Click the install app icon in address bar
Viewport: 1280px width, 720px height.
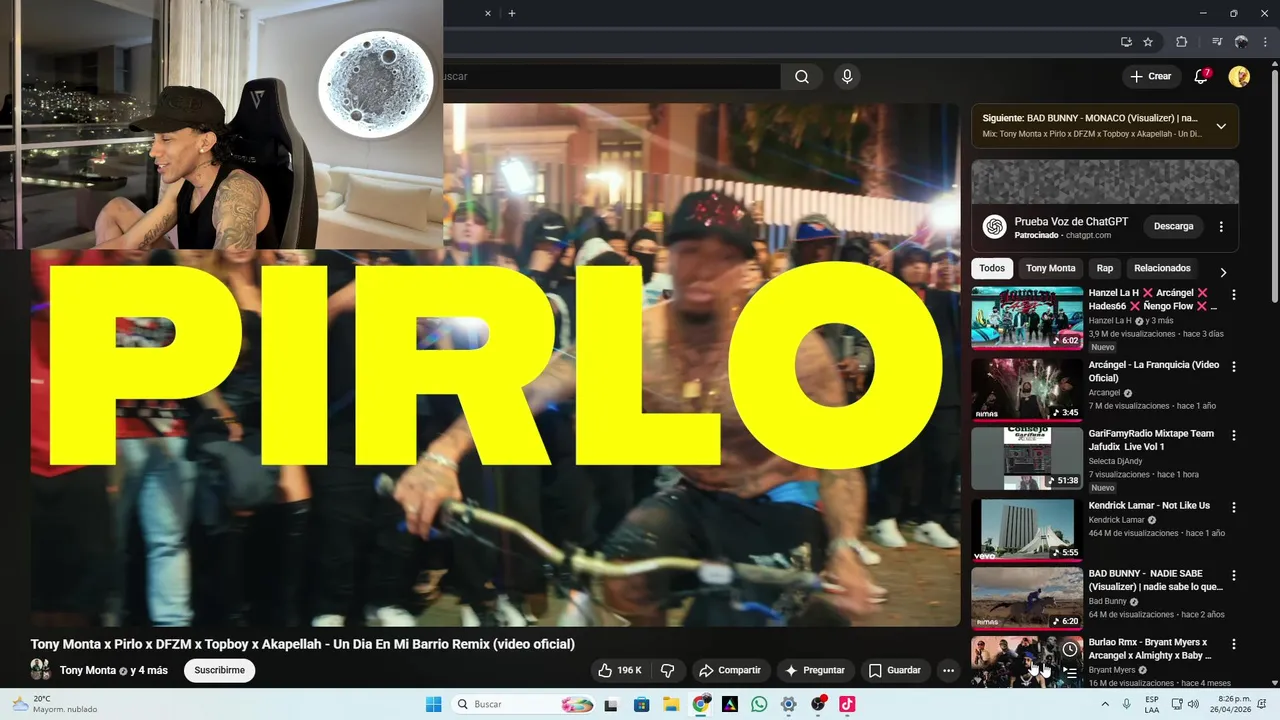(x=1126, y=42)
